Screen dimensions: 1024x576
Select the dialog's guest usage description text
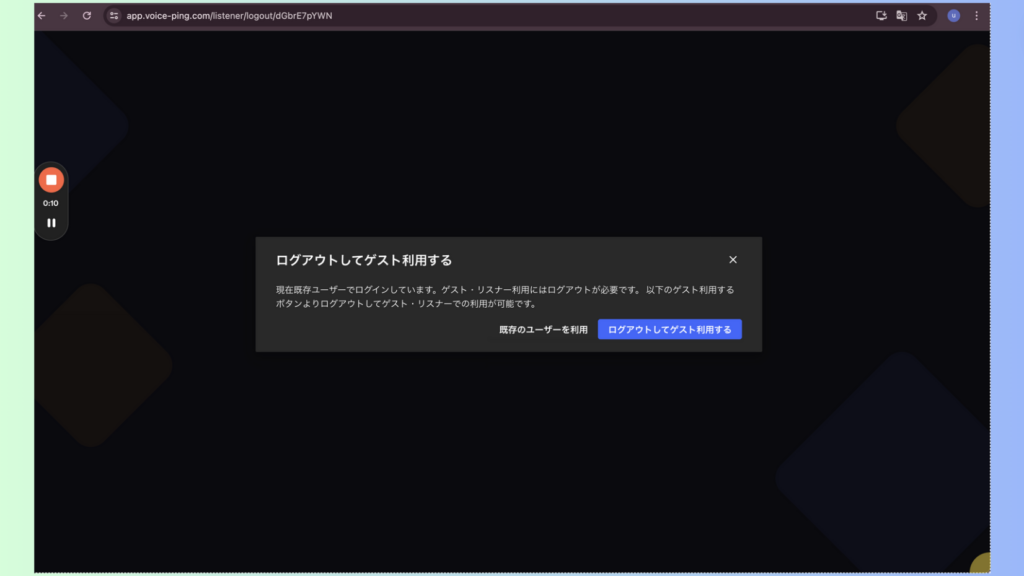(503, 296)
